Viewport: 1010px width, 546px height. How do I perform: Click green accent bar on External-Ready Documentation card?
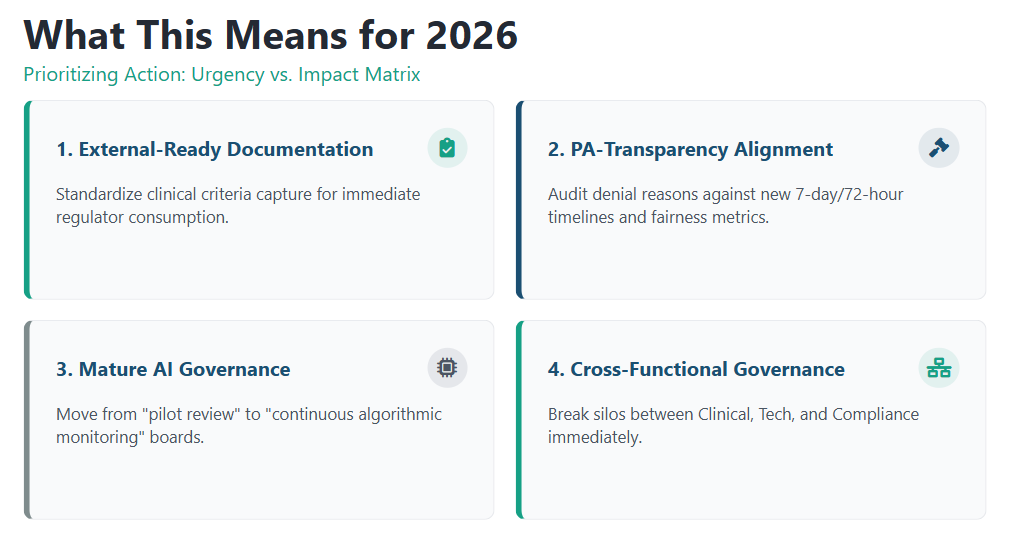pyautogui.click(x=27, y=200)
